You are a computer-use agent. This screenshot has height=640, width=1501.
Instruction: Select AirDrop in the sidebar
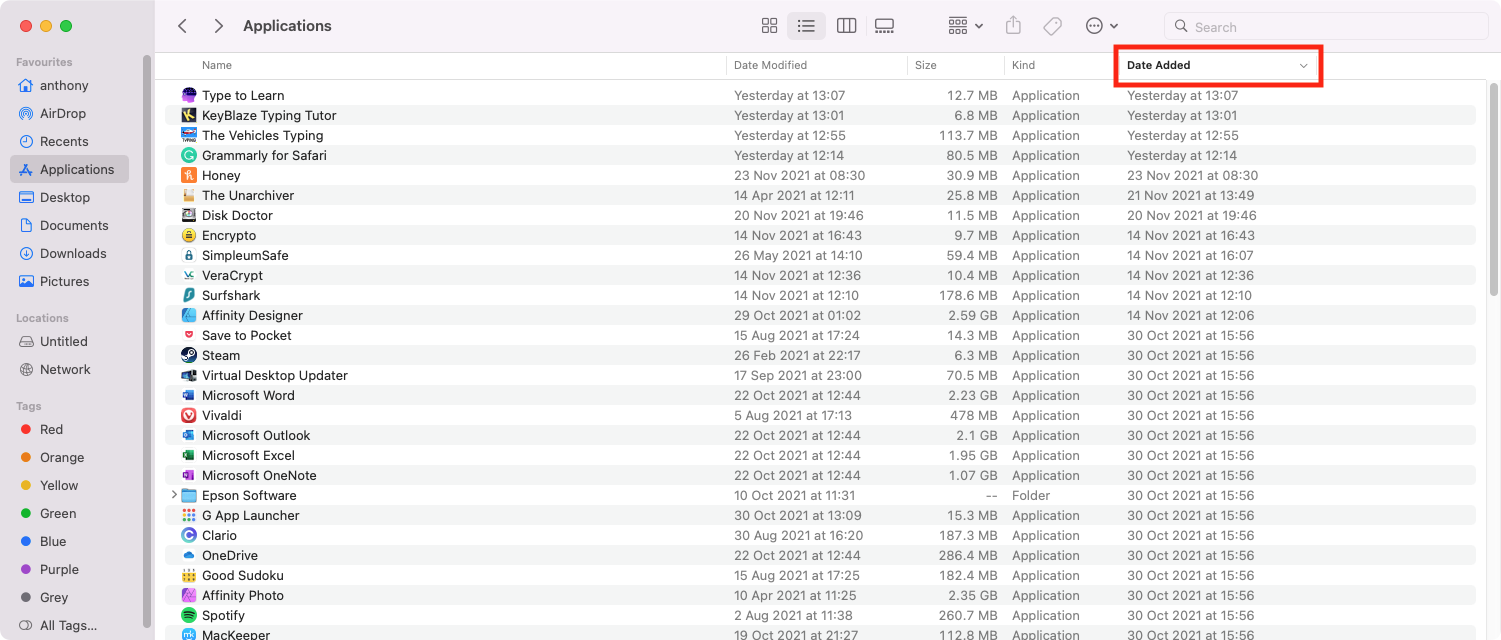[x=70, y=113]
